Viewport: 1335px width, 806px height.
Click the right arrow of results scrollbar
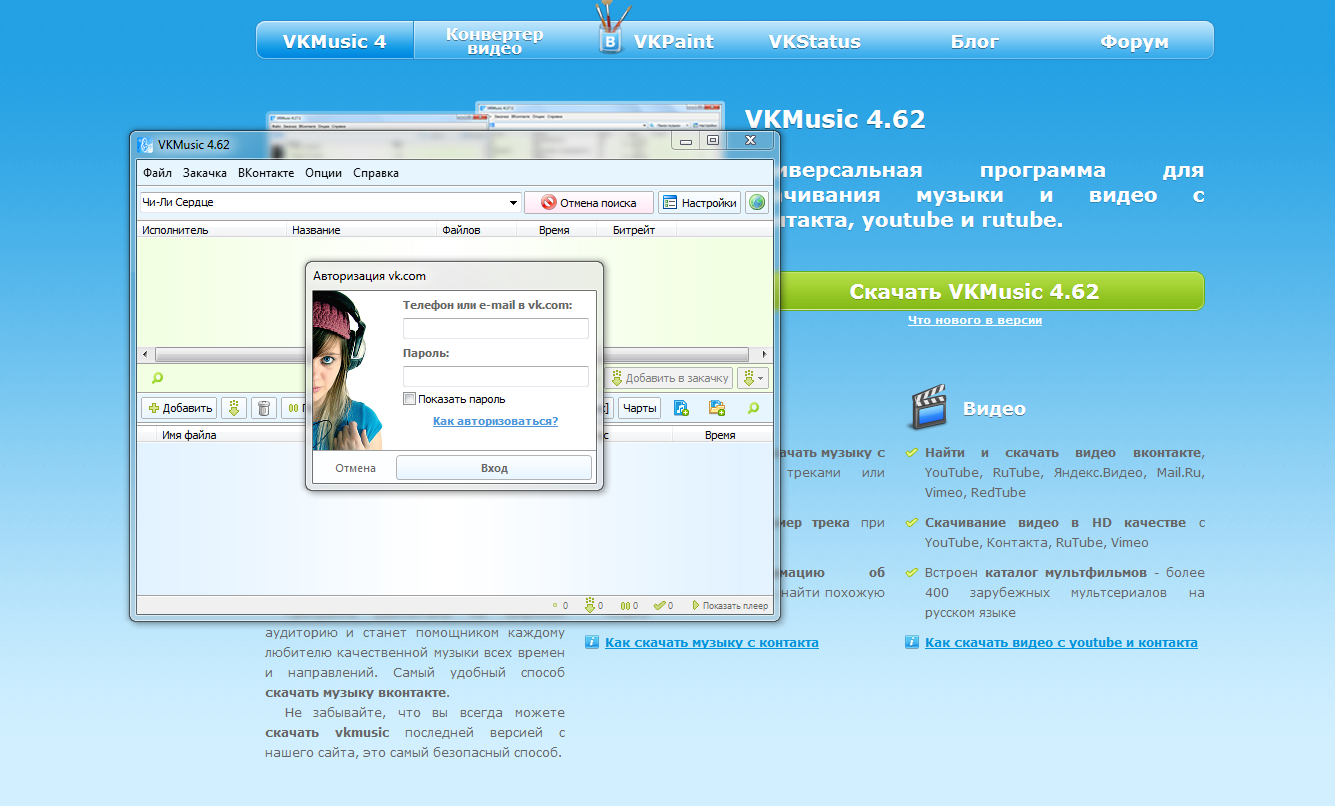766,354
